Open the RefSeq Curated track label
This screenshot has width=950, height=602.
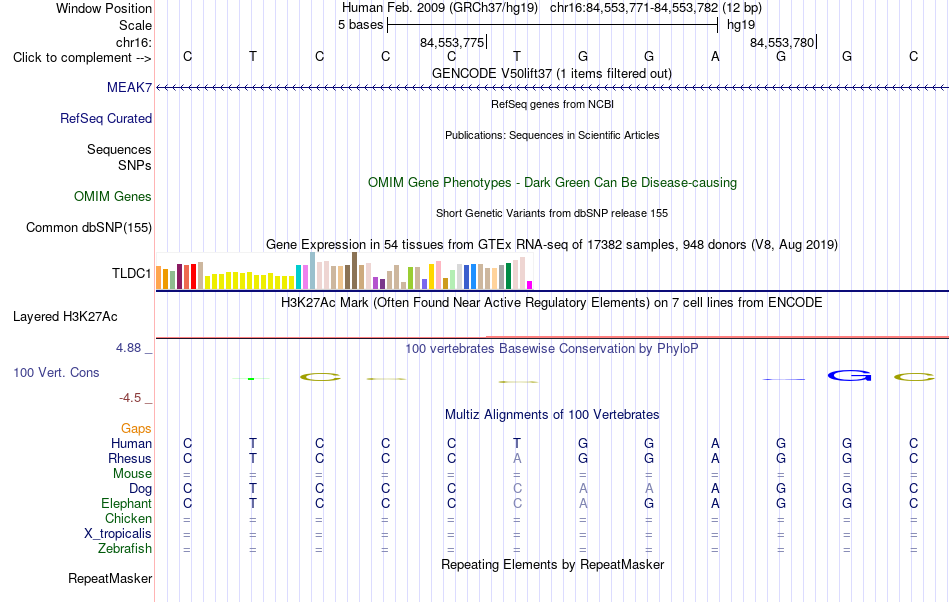click(106, 119)
